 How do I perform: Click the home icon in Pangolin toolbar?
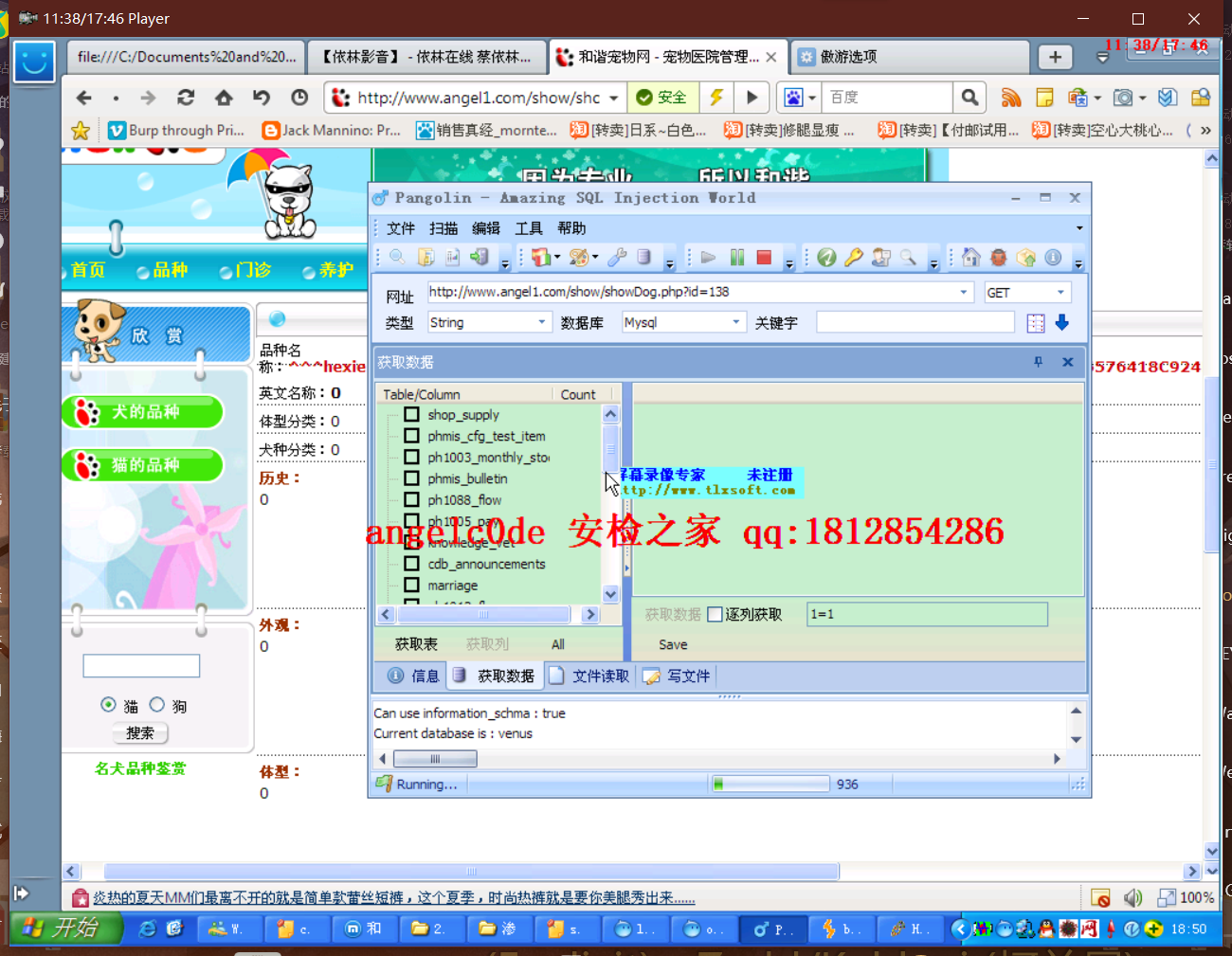(971, 258)
